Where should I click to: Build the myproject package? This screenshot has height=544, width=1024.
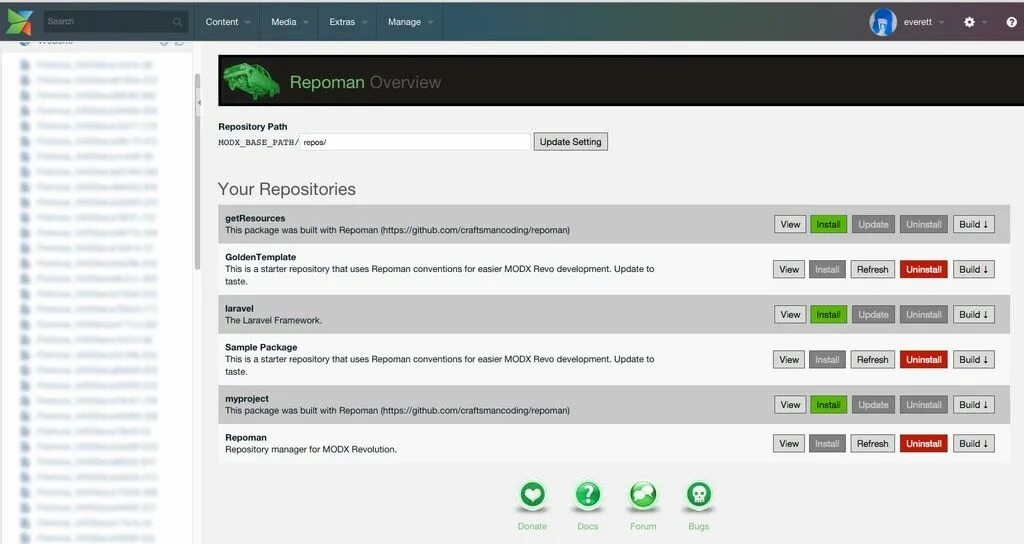[973, 404]
